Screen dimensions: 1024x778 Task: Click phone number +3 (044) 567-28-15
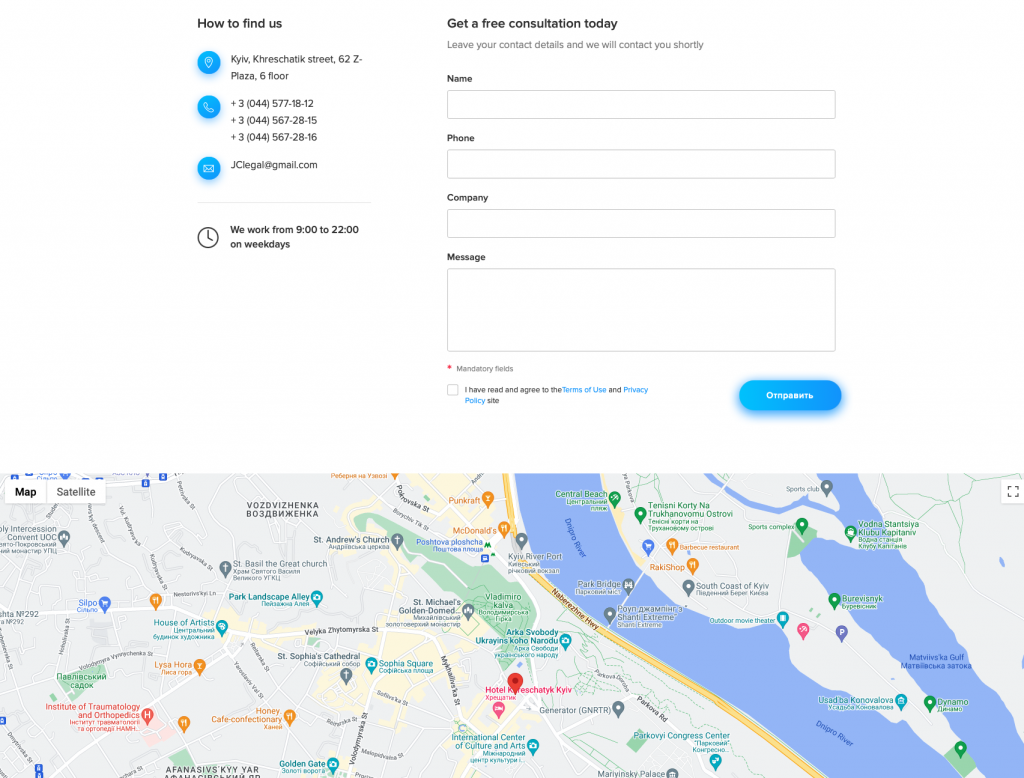point(274,121)
